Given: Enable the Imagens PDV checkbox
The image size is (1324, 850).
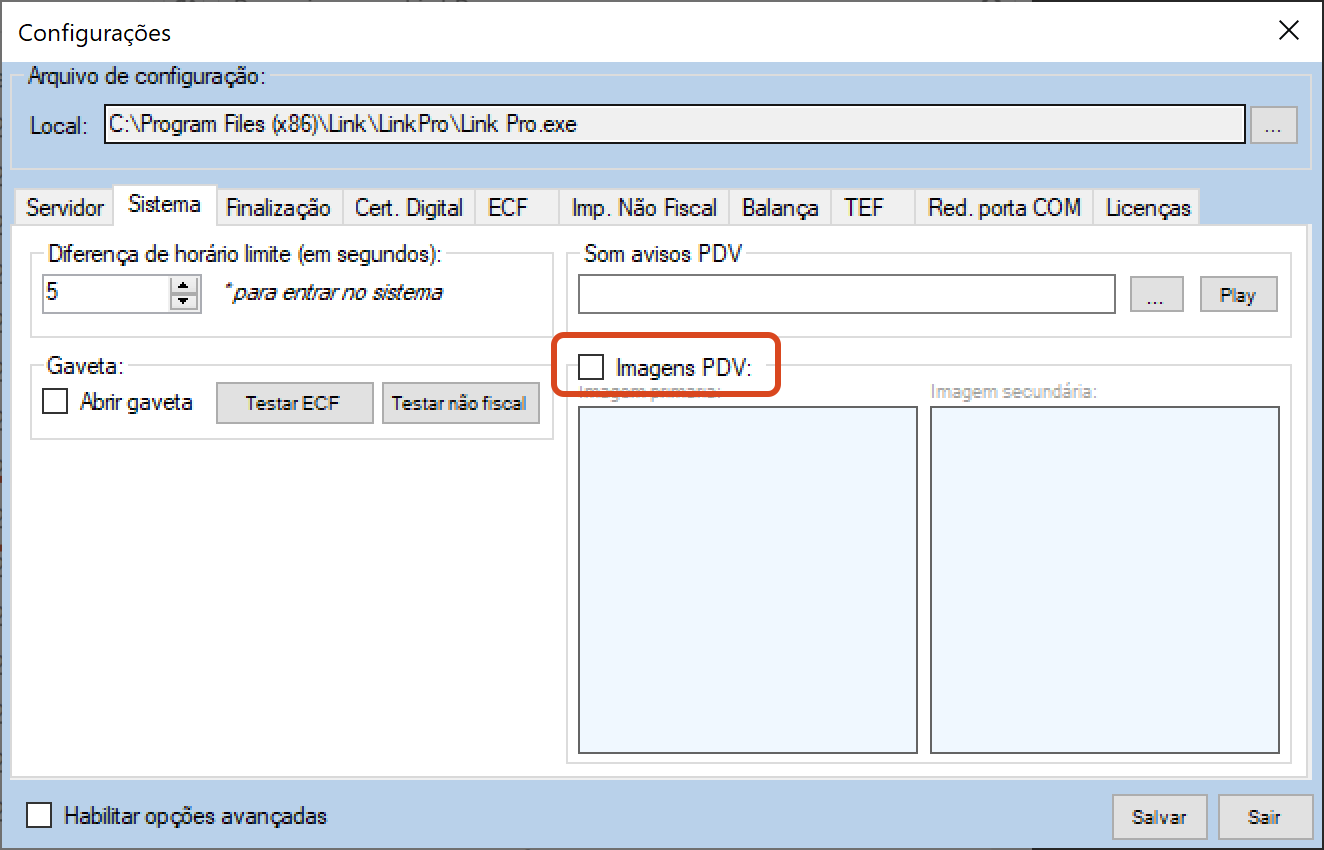Looking at the screenshot, I should coord(592,368).
